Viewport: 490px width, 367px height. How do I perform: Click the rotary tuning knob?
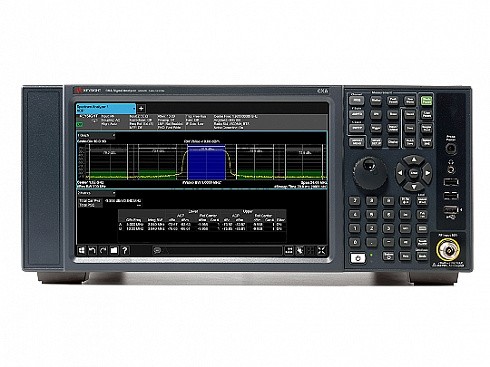click(x=369, y=173)
